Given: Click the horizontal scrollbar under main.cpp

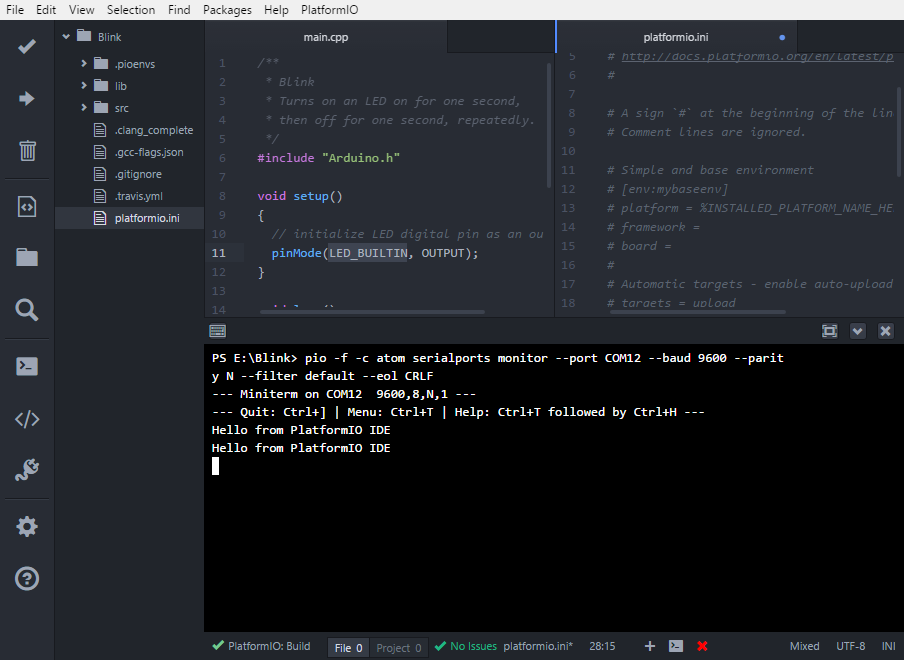Looking at the screenshot, I should click(x=372, y=312).
